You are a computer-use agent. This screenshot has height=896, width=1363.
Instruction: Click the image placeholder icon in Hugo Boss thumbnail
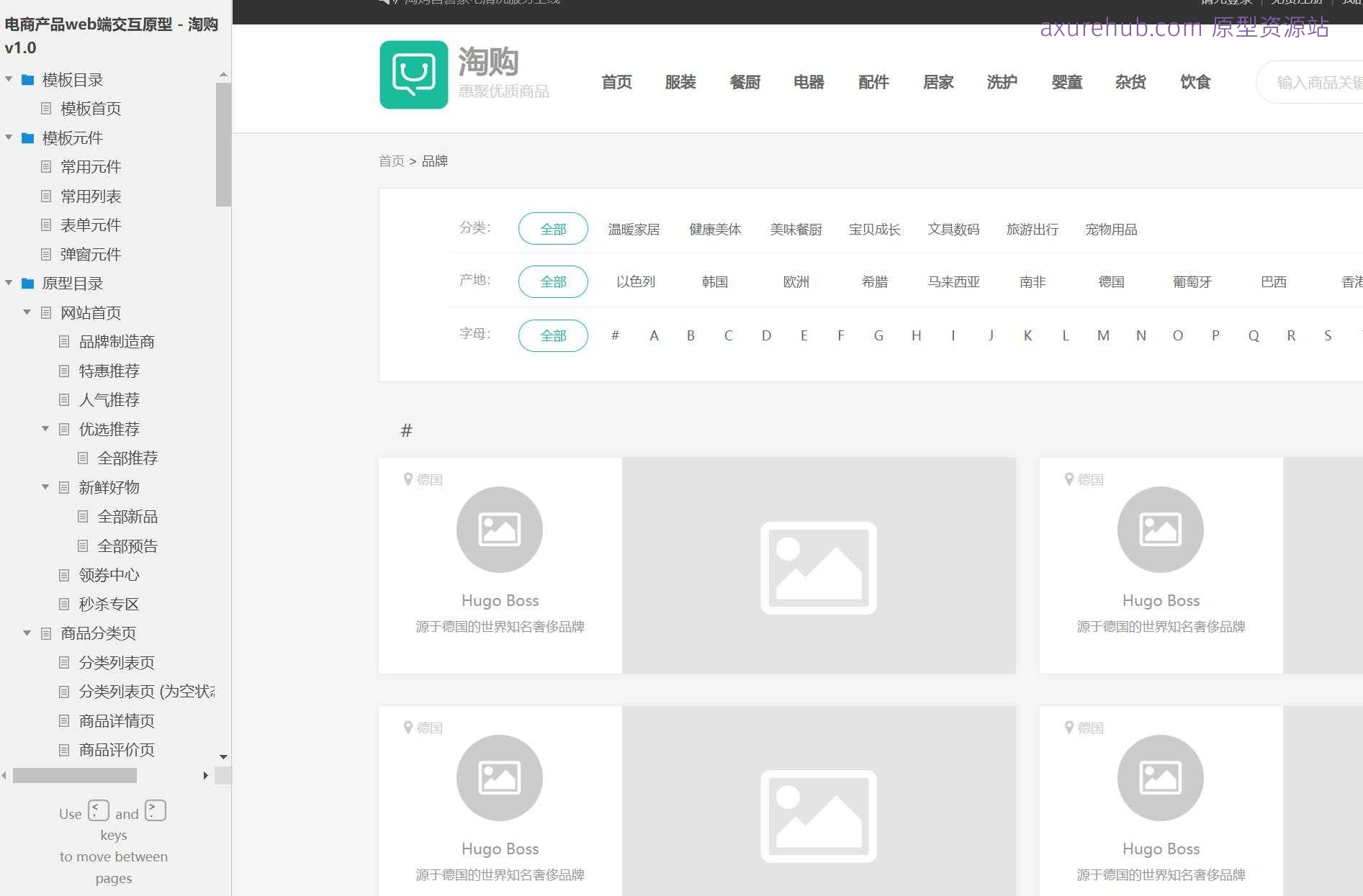tap(500, 529)
